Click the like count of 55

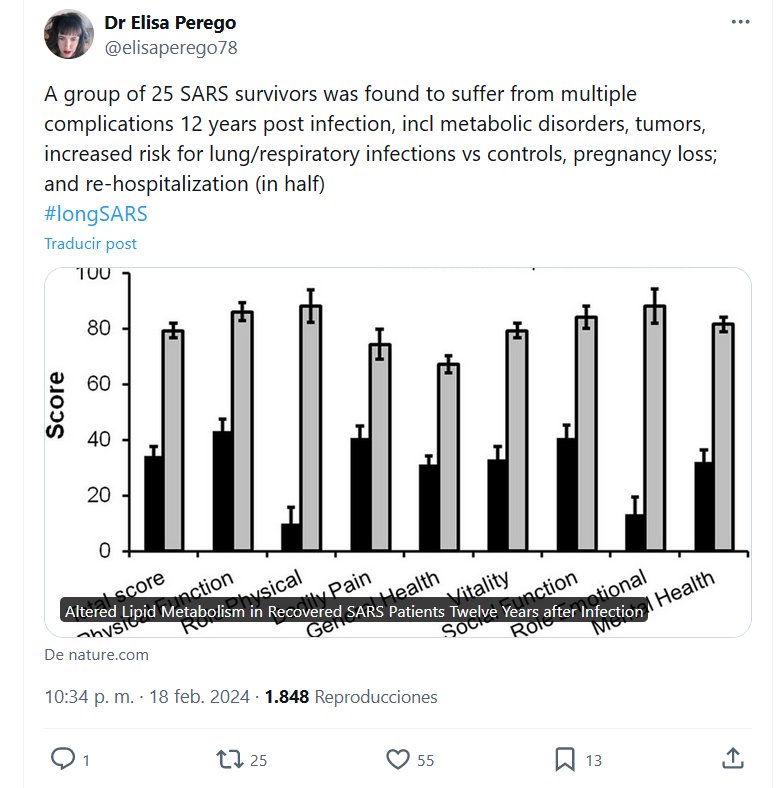pyautogui.click(x=426, y=760)
